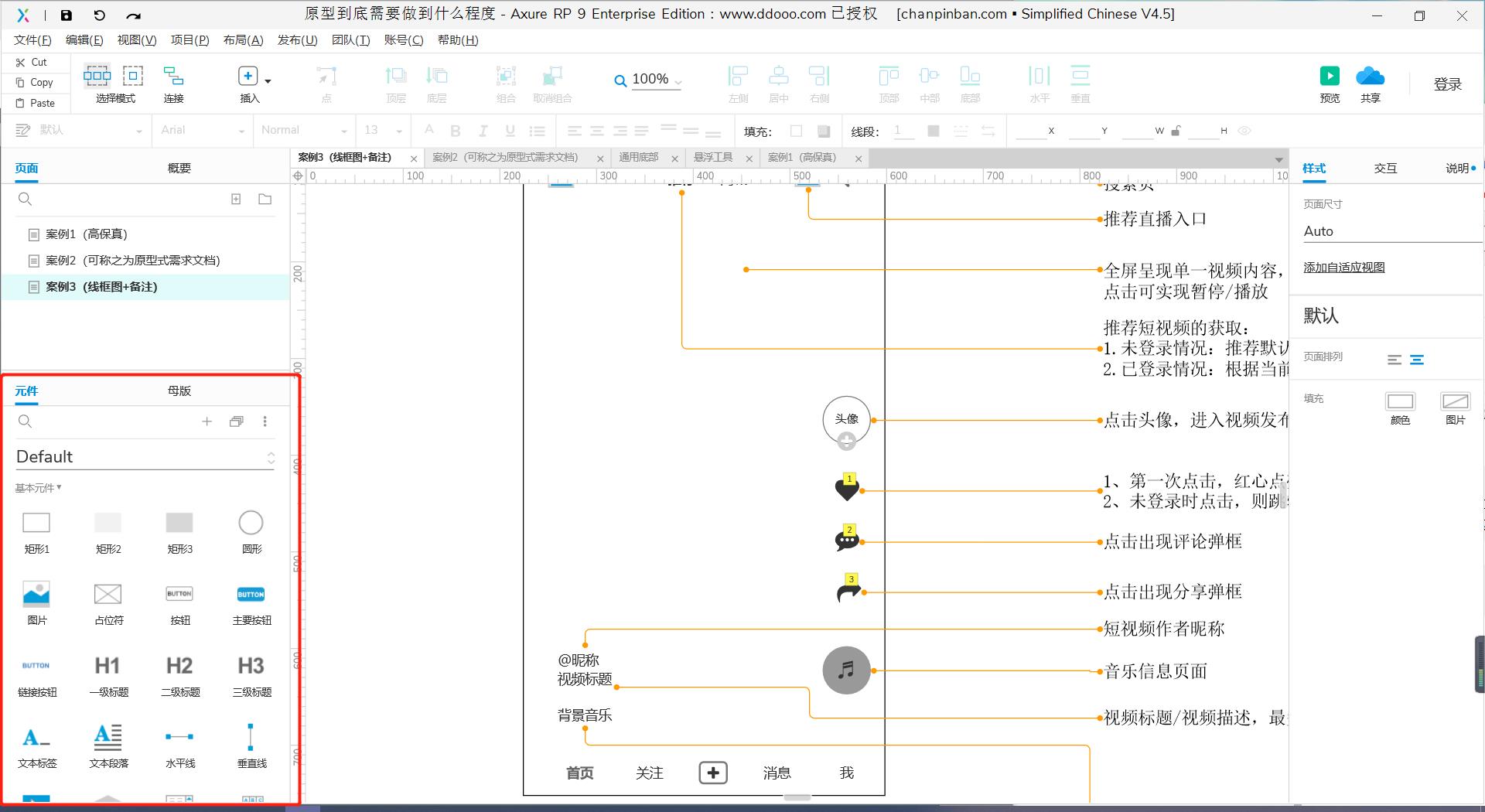Open the 团队(T) menu
The width and height of the screenshot is (1485, 812).
point(350,40)
